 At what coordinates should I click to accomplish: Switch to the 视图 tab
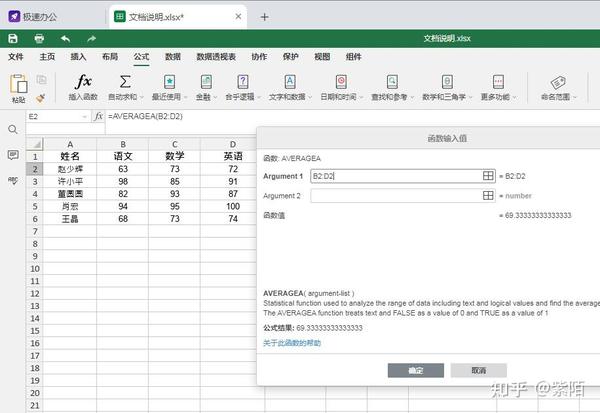point(322,57)
